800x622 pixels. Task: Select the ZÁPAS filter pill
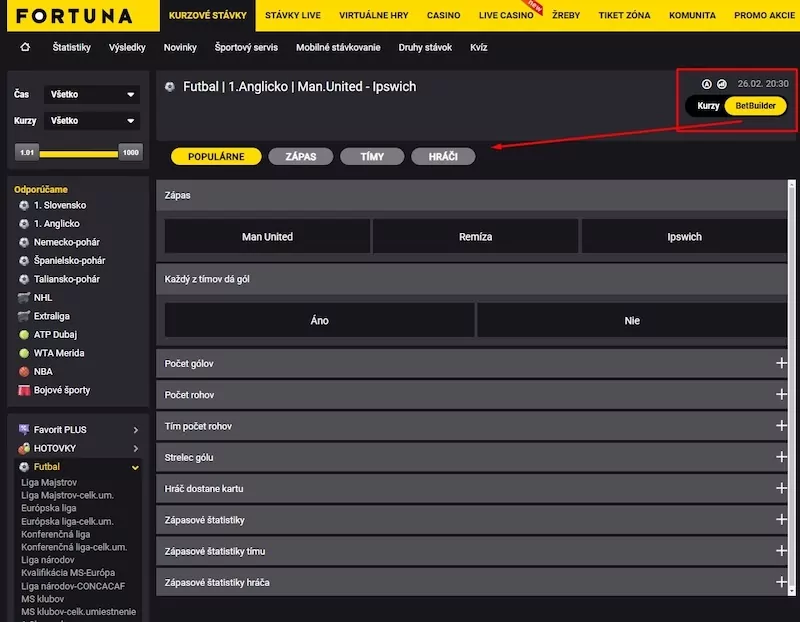coord(301,156)
